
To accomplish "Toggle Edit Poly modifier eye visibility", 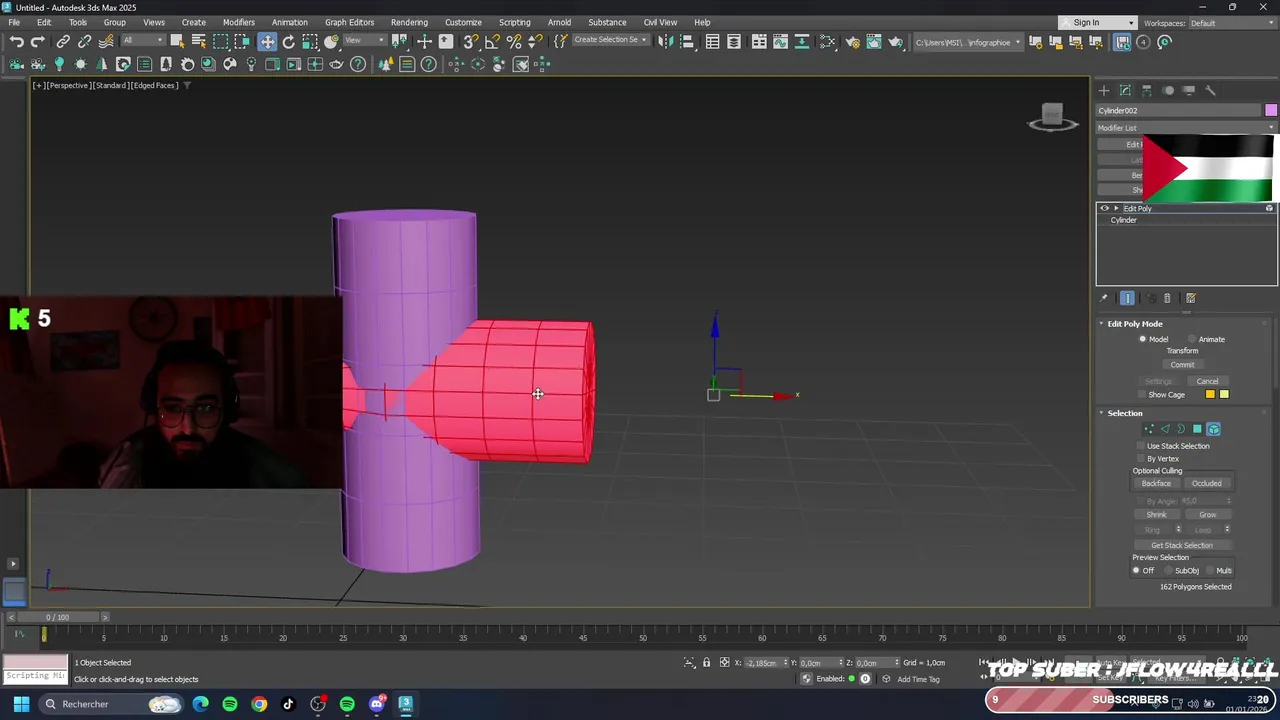I will point(1104,208).
